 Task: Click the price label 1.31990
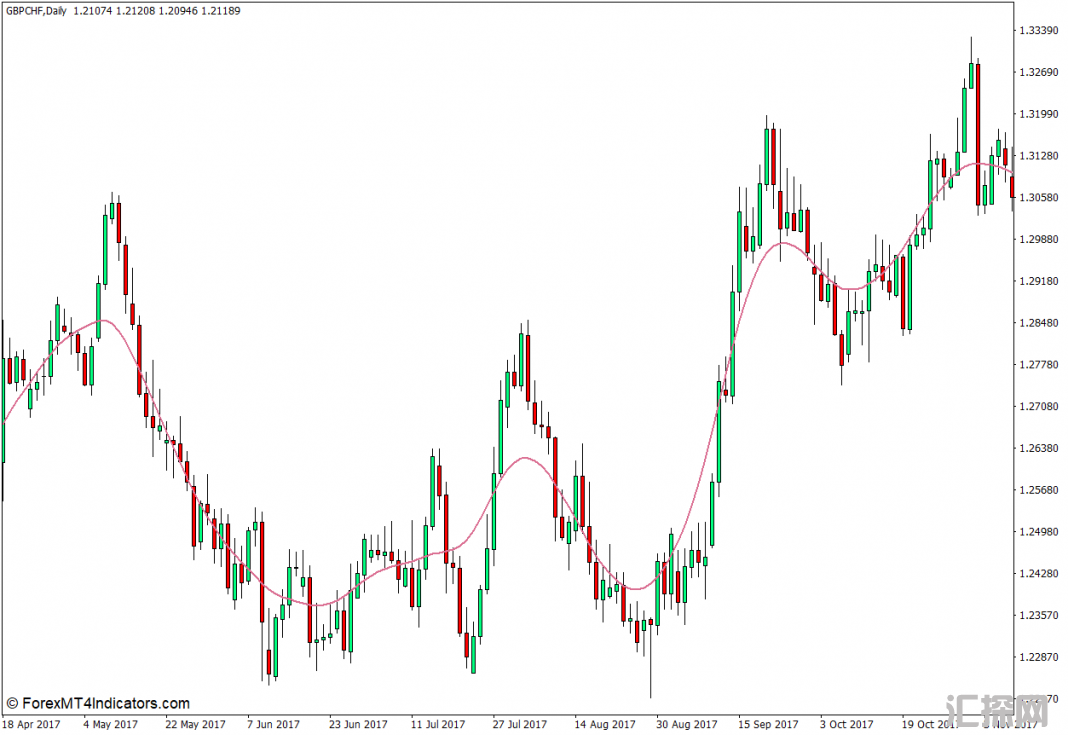pos(1039,114)
